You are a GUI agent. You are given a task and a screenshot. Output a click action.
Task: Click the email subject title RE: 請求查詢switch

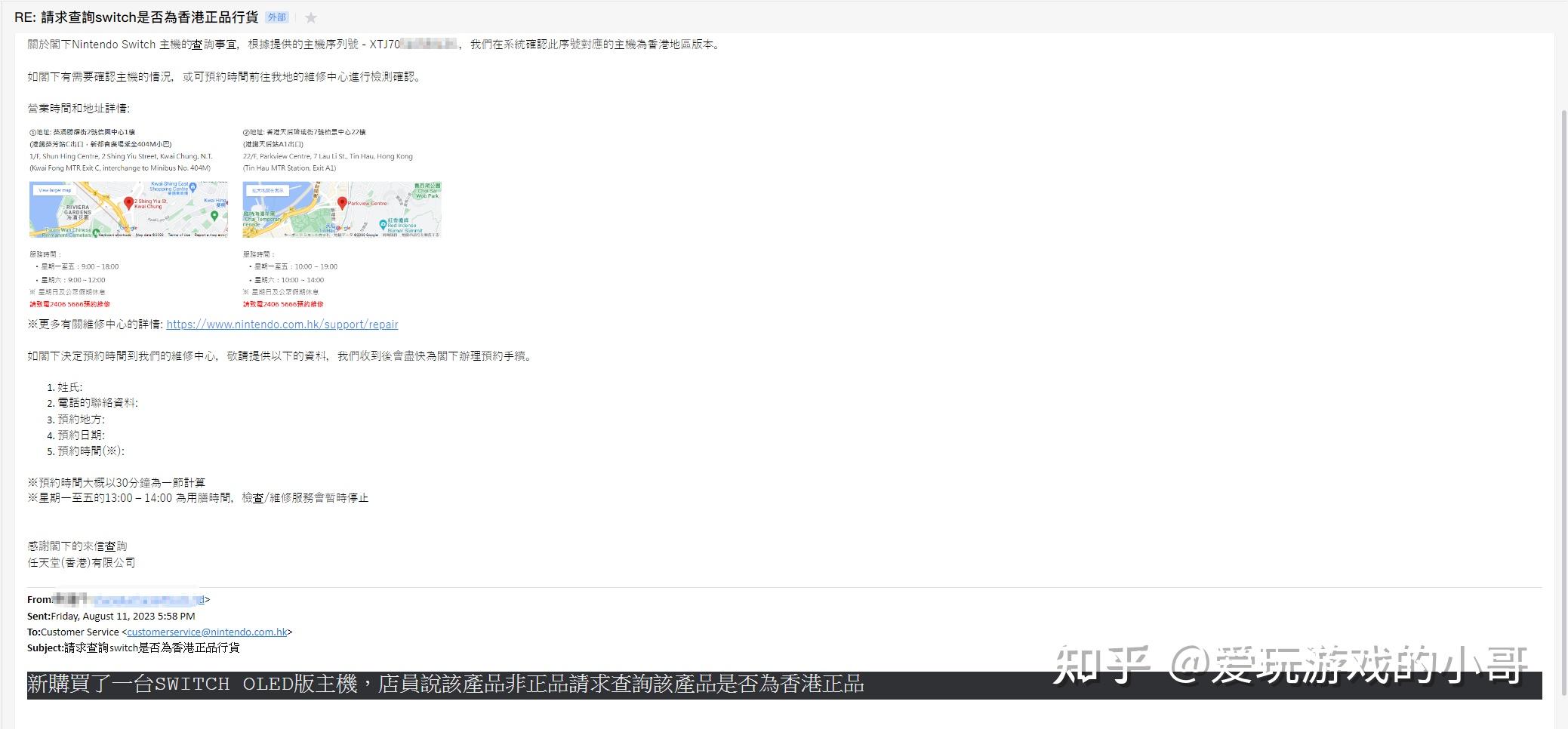tap(137, 17)
